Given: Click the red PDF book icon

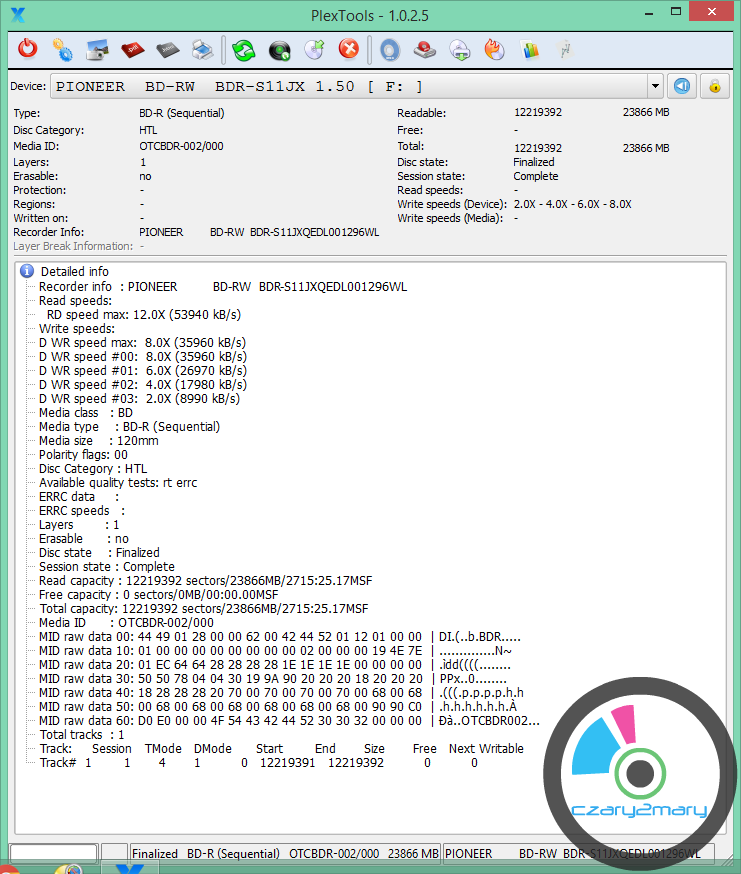Looking at the screenshot, I should point(131,49).
